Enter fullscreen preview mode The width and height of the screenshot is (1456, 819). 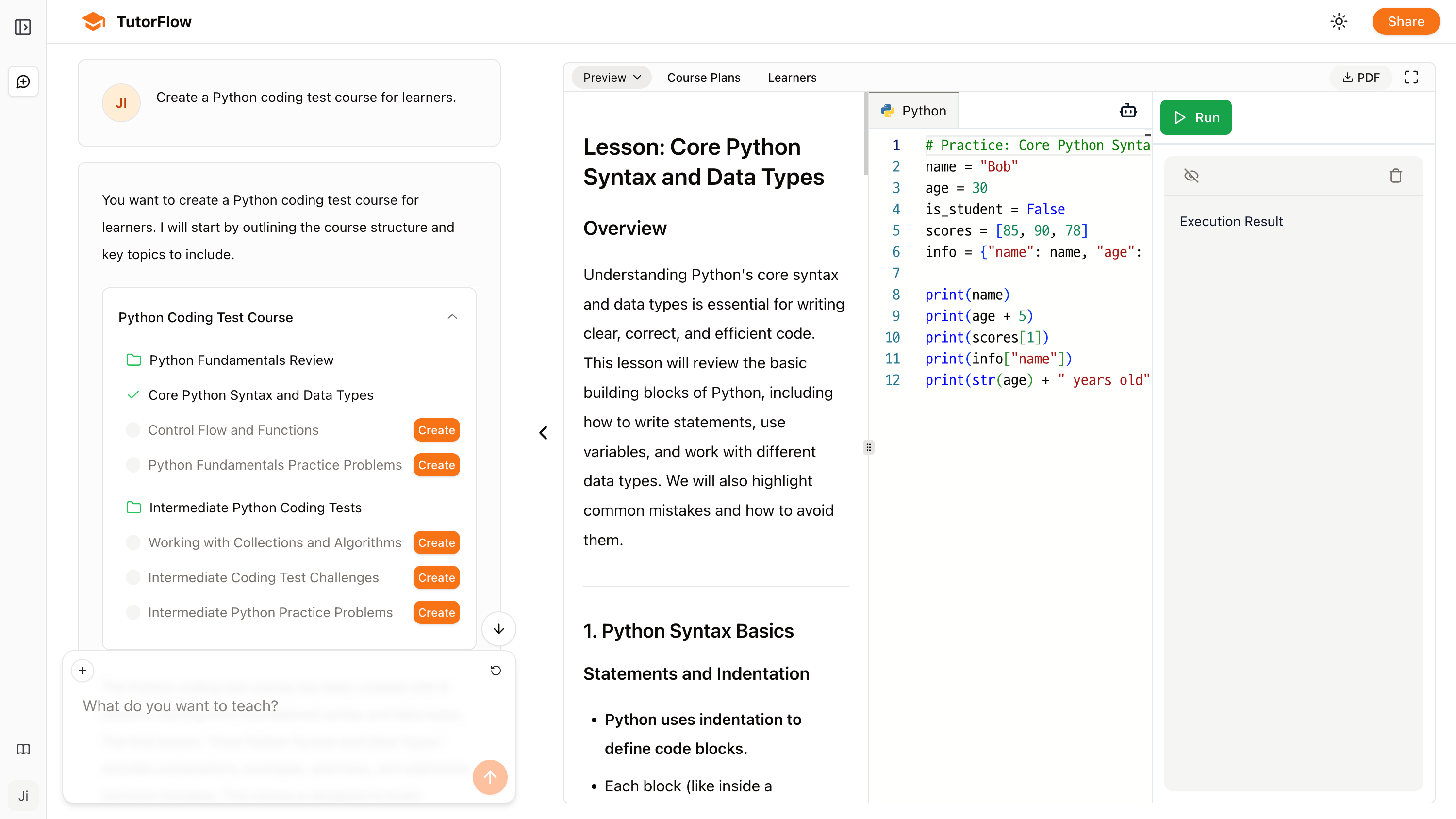pos(1411,78)
